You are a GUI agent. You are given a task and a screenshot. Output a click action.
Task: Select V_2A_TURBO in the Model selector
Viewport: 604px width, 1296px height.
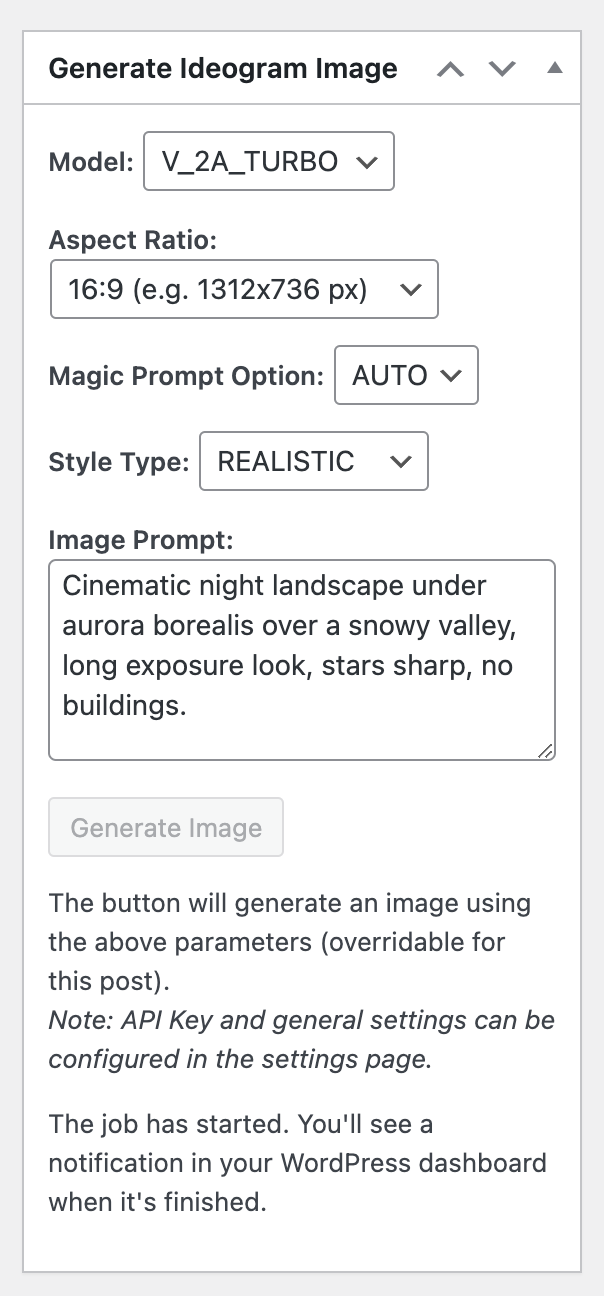(268, 161)
